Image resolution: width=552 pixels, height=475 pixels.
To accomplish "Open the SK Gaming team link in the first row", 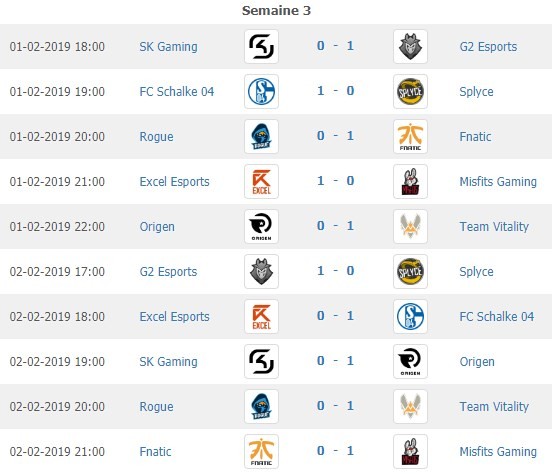I will [x=168, y=46].
